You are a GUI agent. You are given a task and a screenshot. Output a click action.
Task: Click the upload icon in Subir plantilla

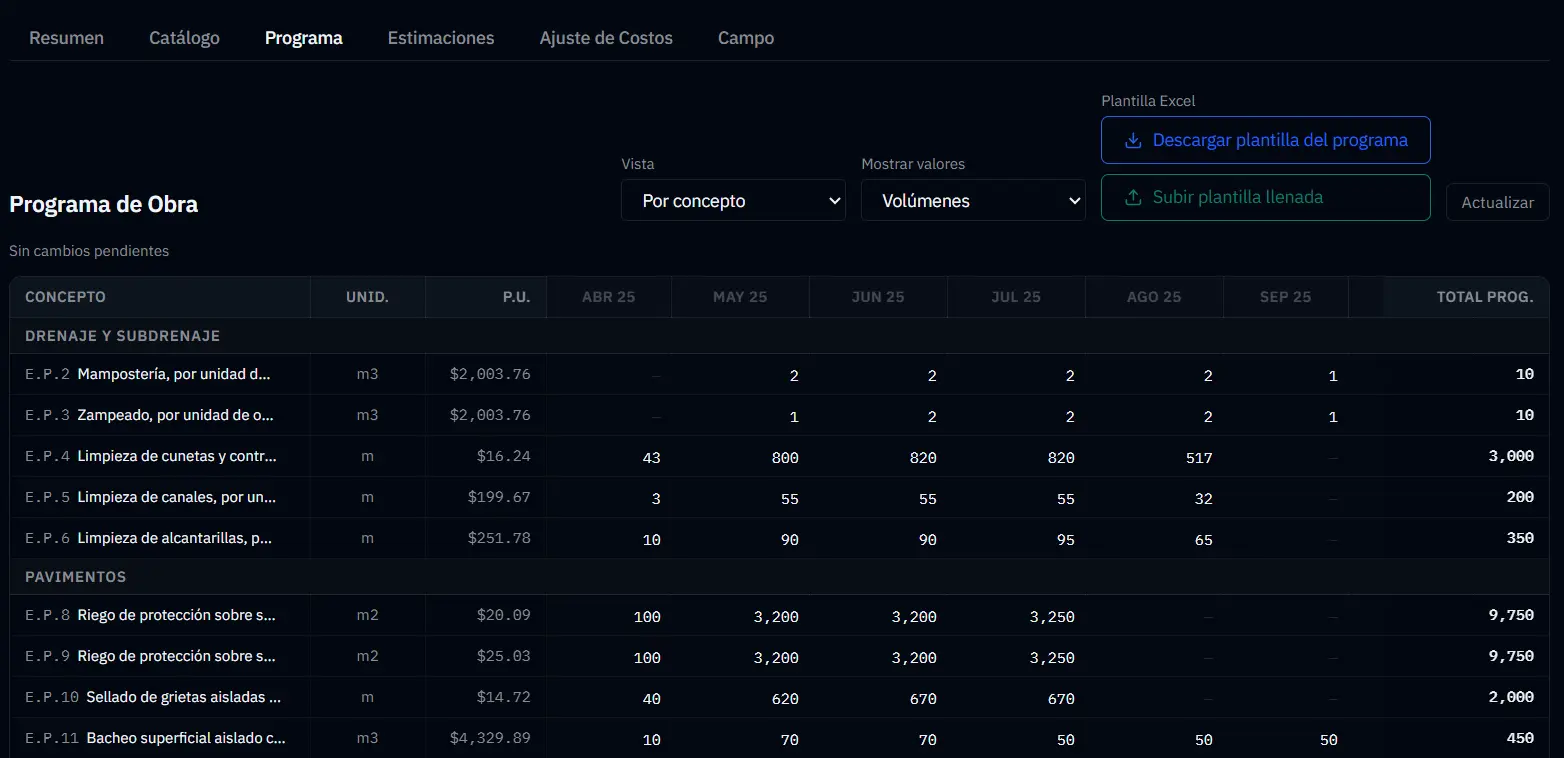click(x=1133, y=198)
